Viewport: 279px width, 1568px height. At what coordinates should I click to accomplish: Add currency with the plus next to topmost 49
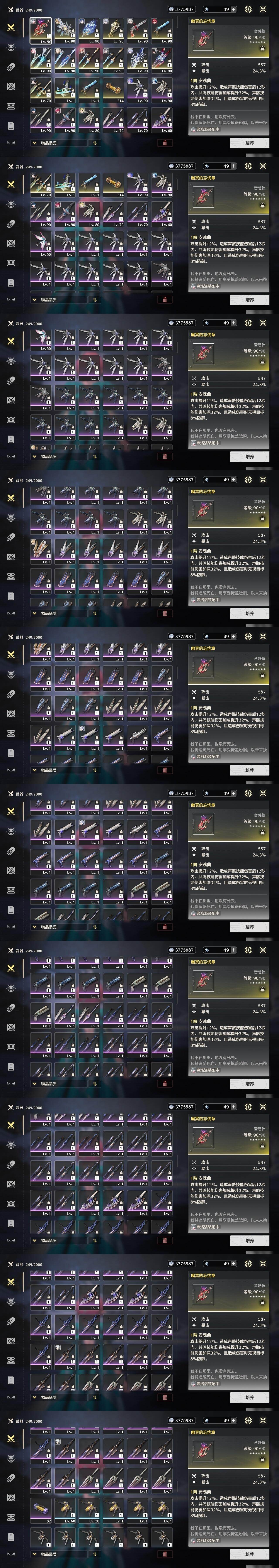234,9
